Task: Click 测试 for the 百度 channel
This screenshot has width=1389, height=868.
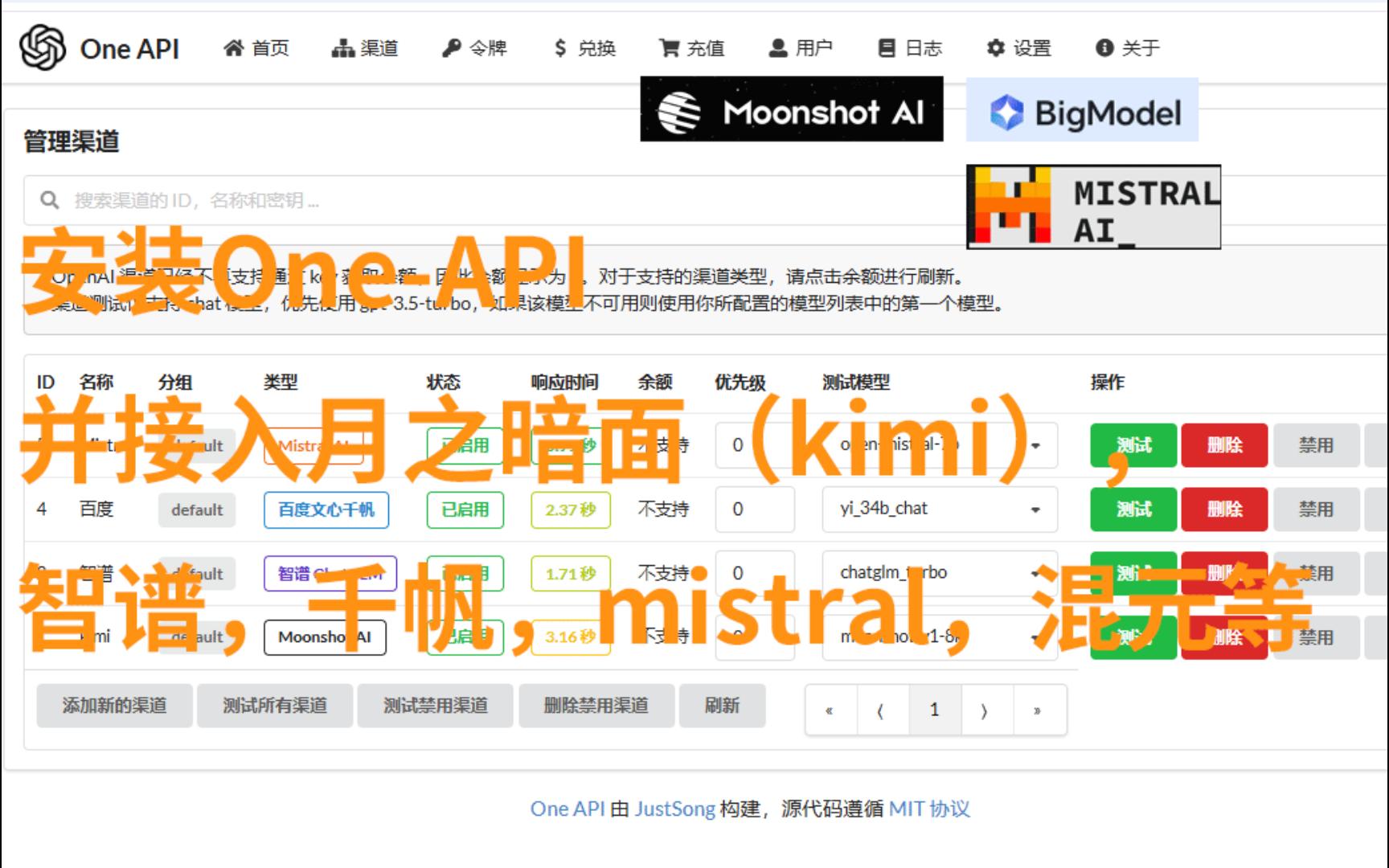Action: (1133, 510)
